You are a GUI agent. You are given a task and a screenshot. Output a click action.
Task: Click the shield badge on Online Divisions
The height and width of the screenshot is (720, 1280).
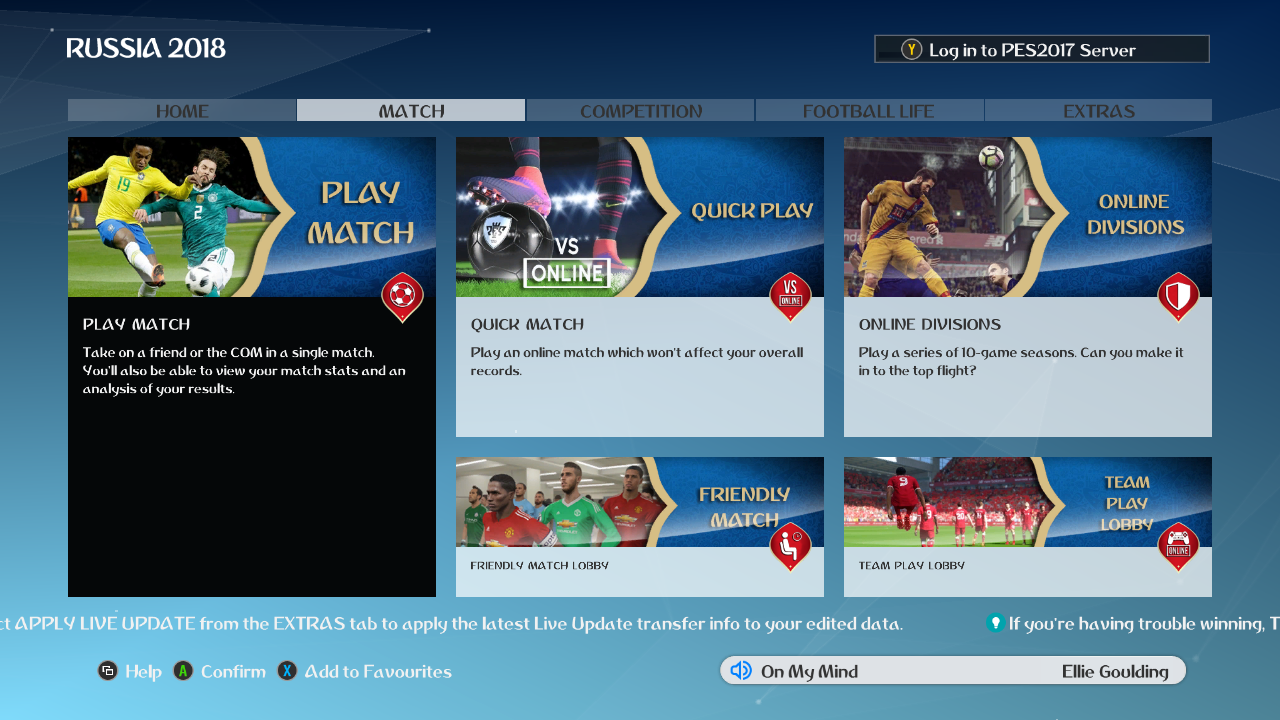[1178, 297]
